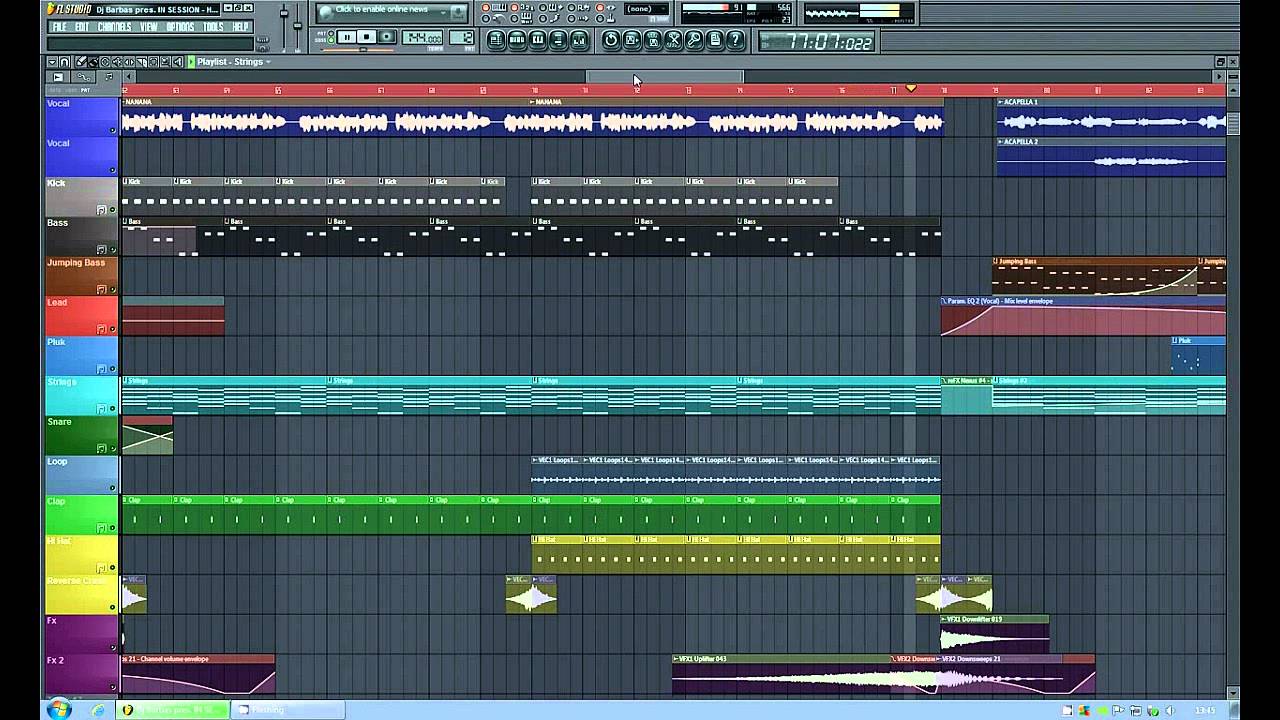Pause playback with transport pause button
Image resolution: width=1280 pixels, height=720 pixels.
coord(346,37)
